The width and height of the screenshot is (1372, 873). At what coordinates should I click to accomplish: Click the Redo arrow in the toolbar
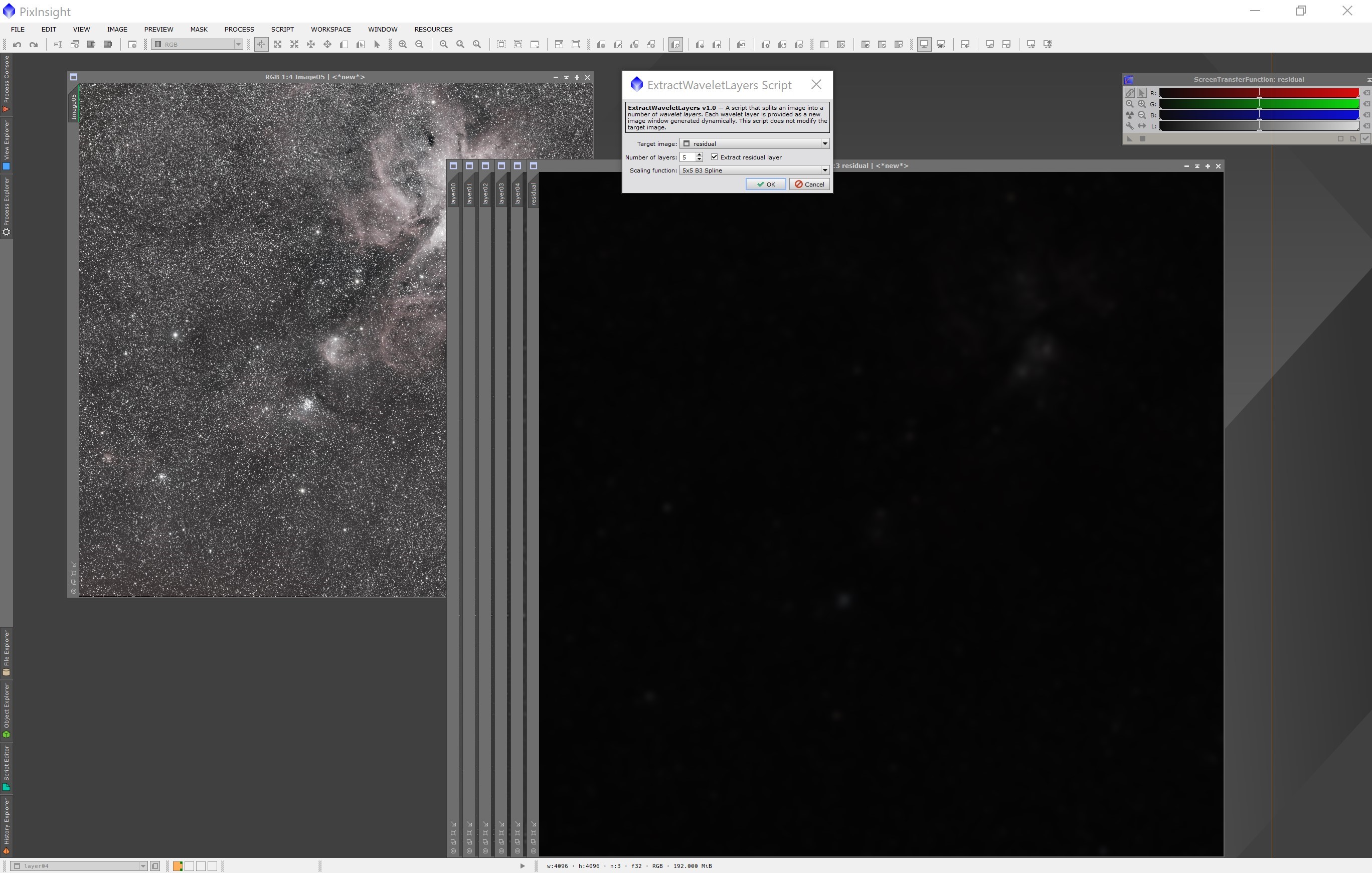pyautogui.click(x=34, y=45)
